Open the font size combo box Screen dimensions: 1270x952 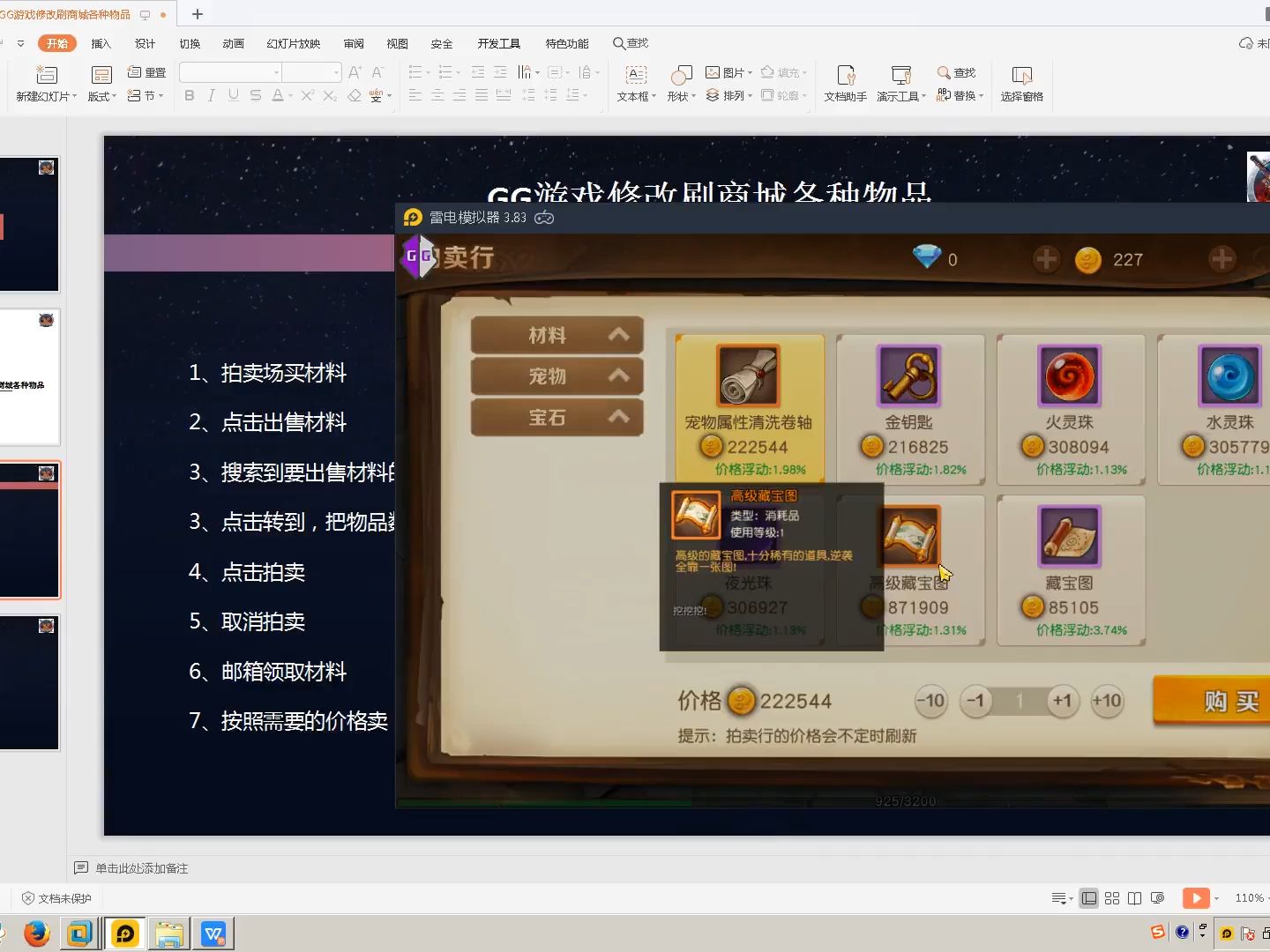click(311, 72)
